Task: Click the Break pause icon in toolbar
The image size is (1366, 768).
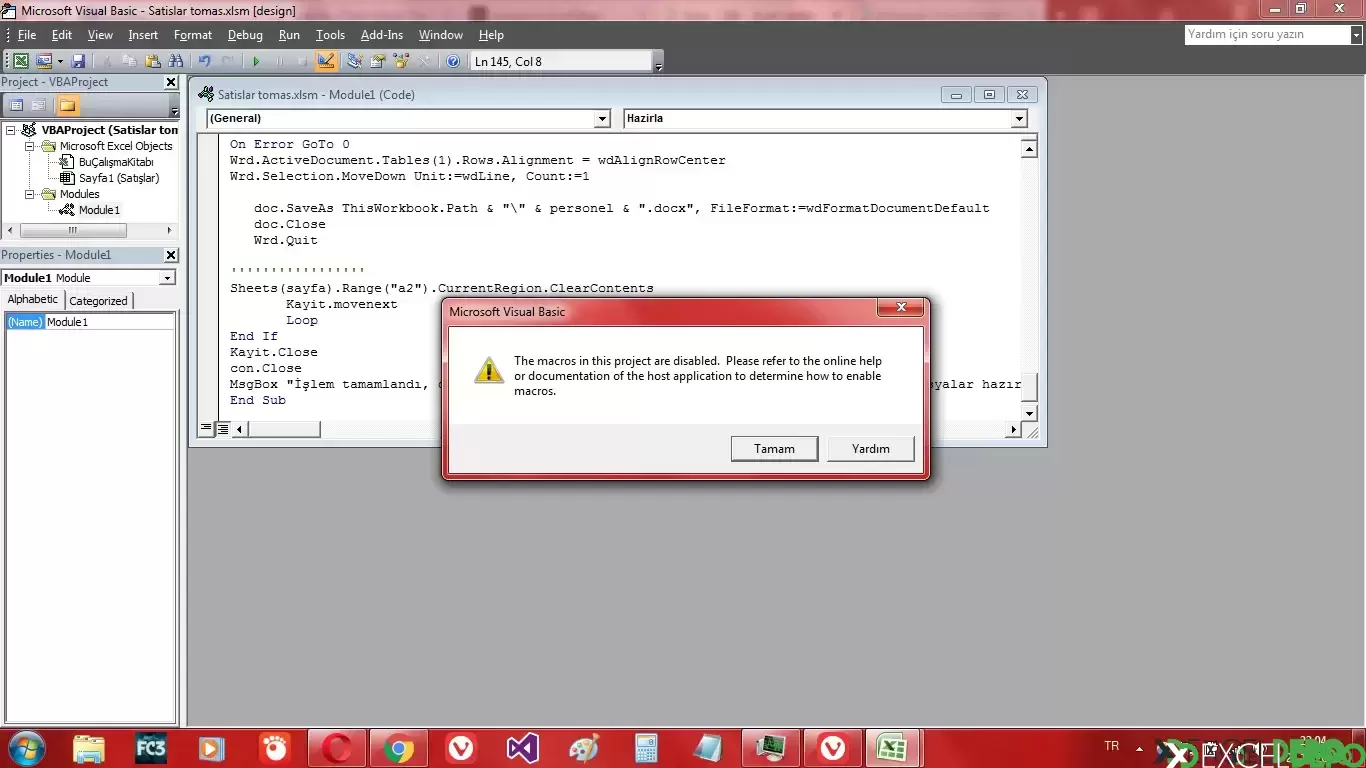Action: 279,61
